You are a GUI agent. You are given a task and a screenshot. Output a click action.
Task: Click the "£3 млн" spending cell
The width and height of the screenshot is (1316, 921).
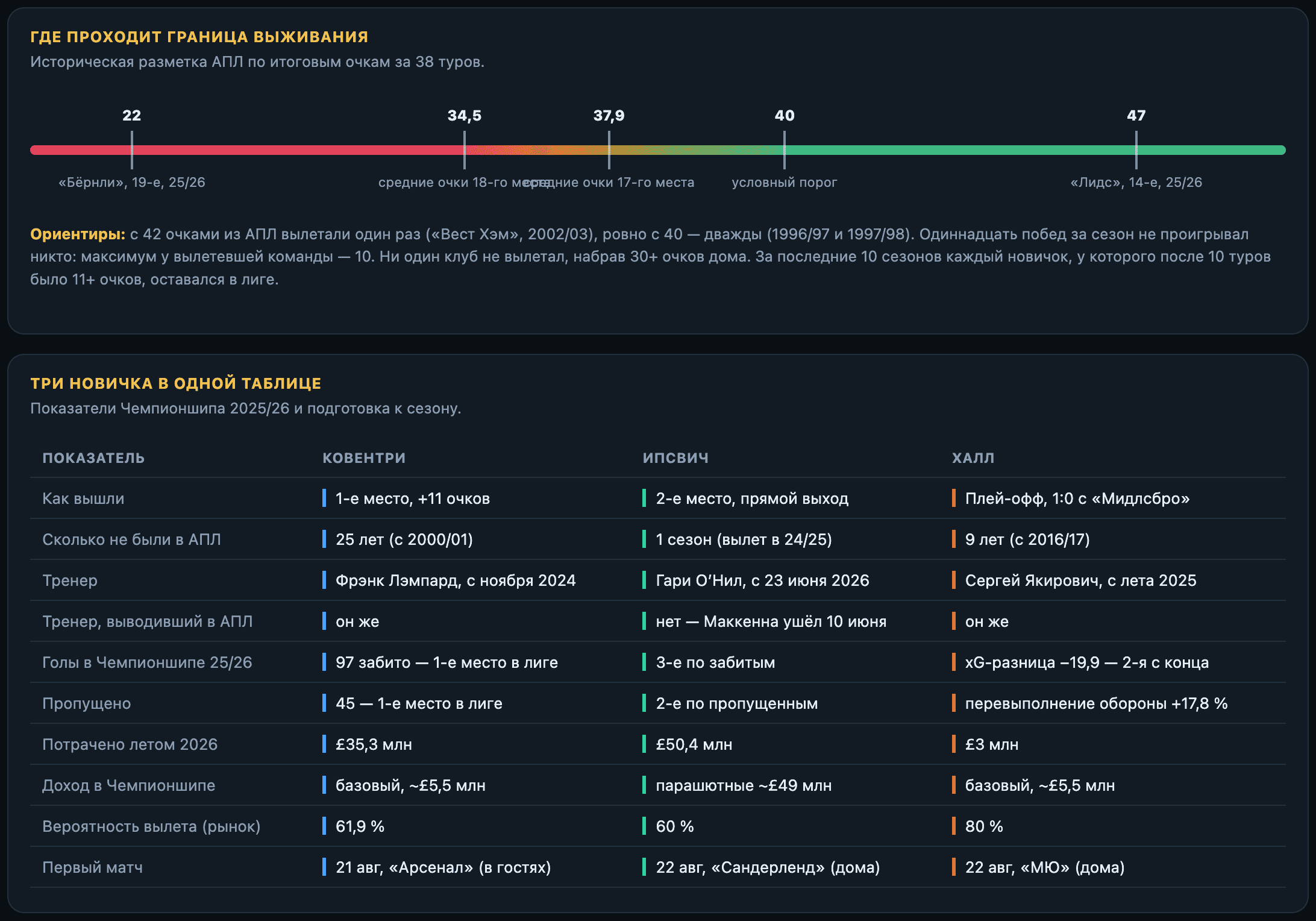(x=992, y=744)
